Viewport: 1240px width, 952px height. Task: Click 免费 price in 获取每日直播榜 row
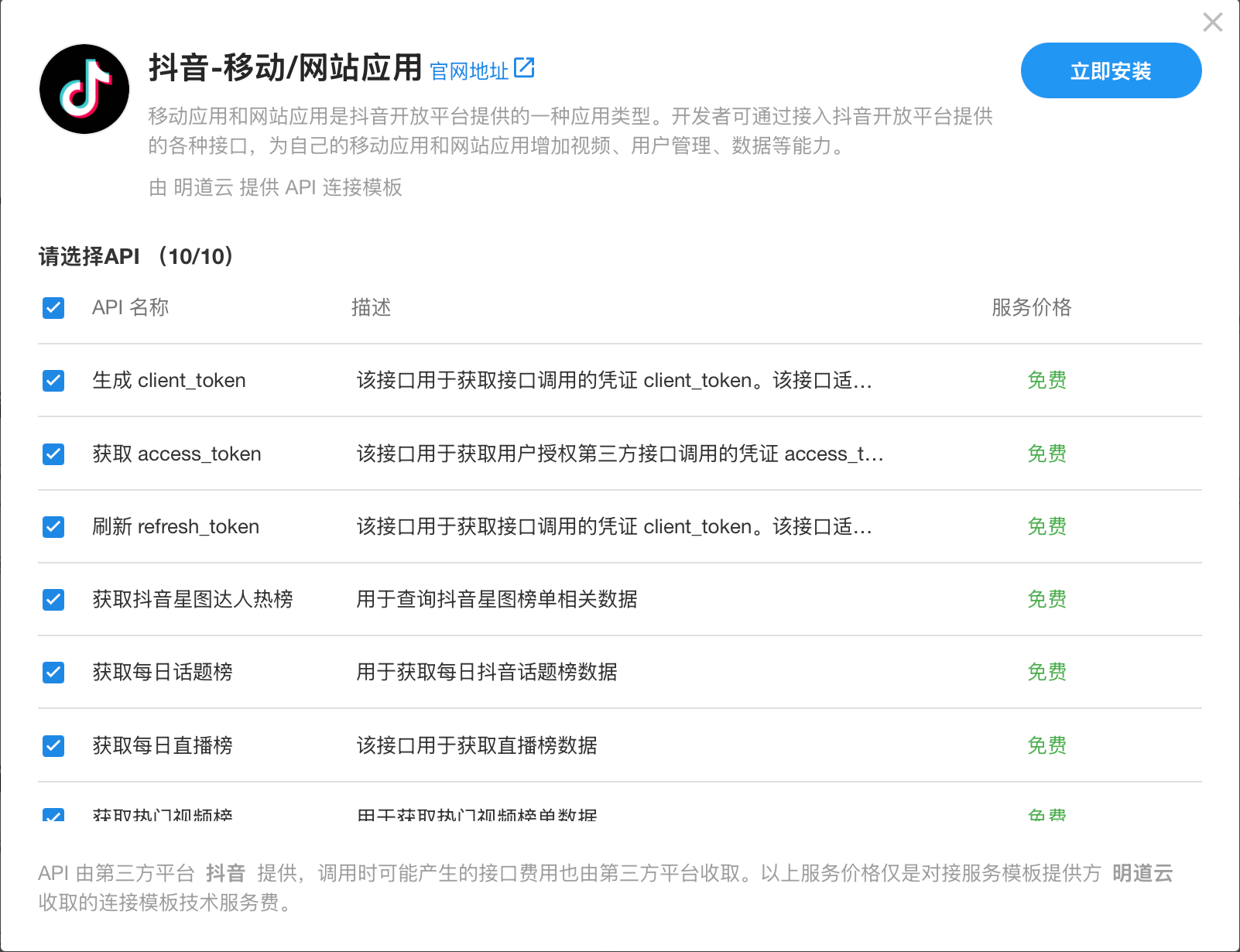click(x=1047, y=746)
